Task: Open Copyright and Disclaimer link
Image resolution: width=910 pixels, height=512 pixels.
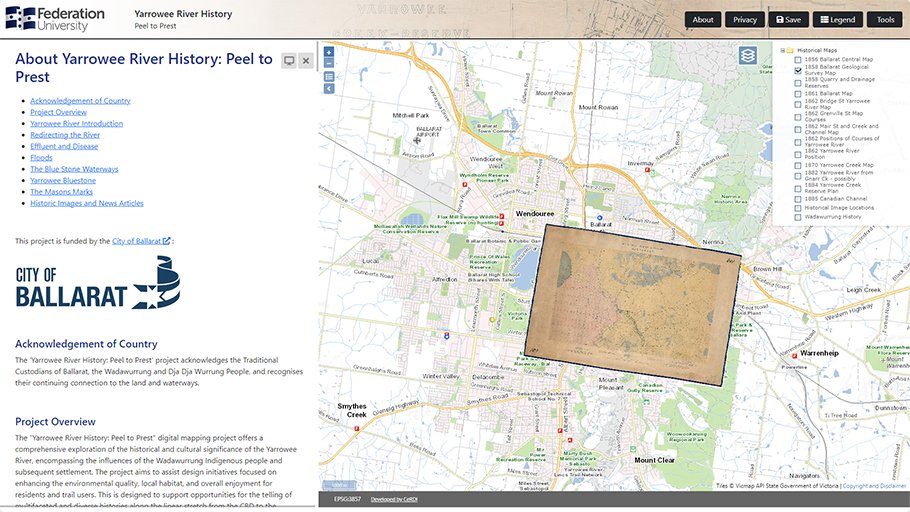Action: pos(874,486)
